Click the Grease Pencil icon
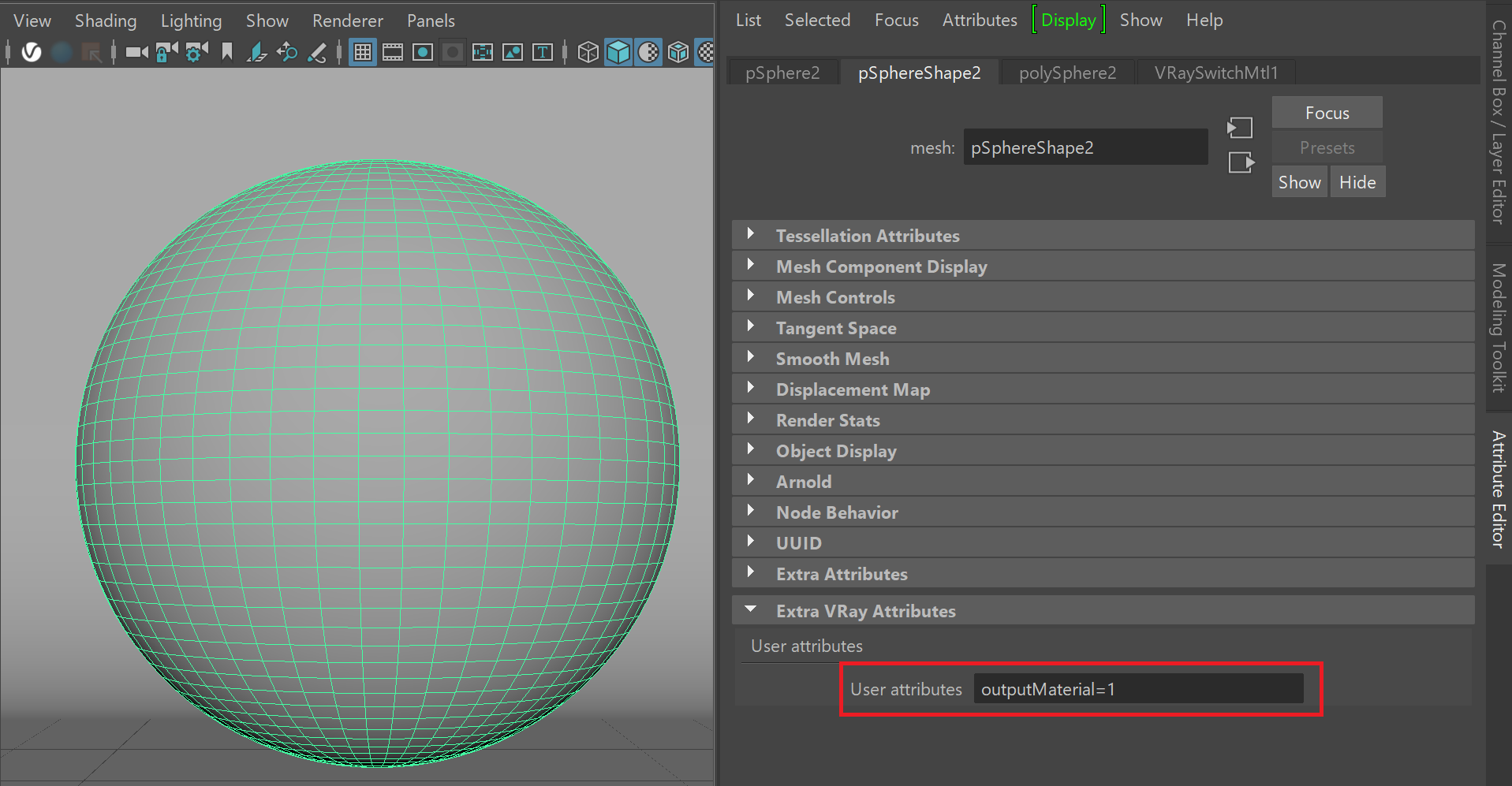This screenshot has width=1512, height=786. (317, 52)
